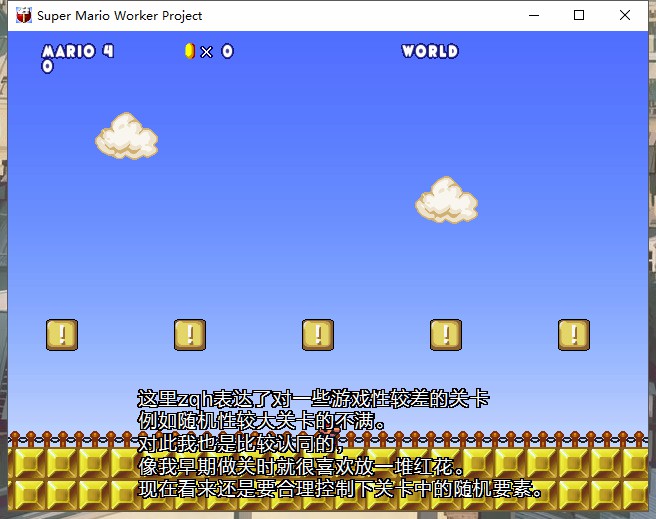
Task: Click the fourth exclamation block from left
Action: click(x=446, y=335)
